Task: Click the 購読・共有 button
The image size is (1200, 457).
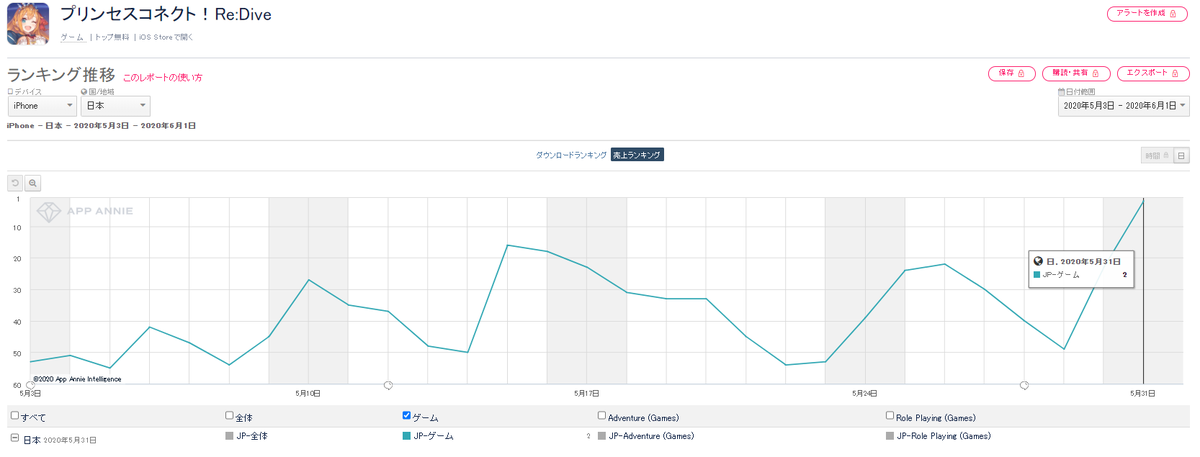Action: pos(1076,73)
